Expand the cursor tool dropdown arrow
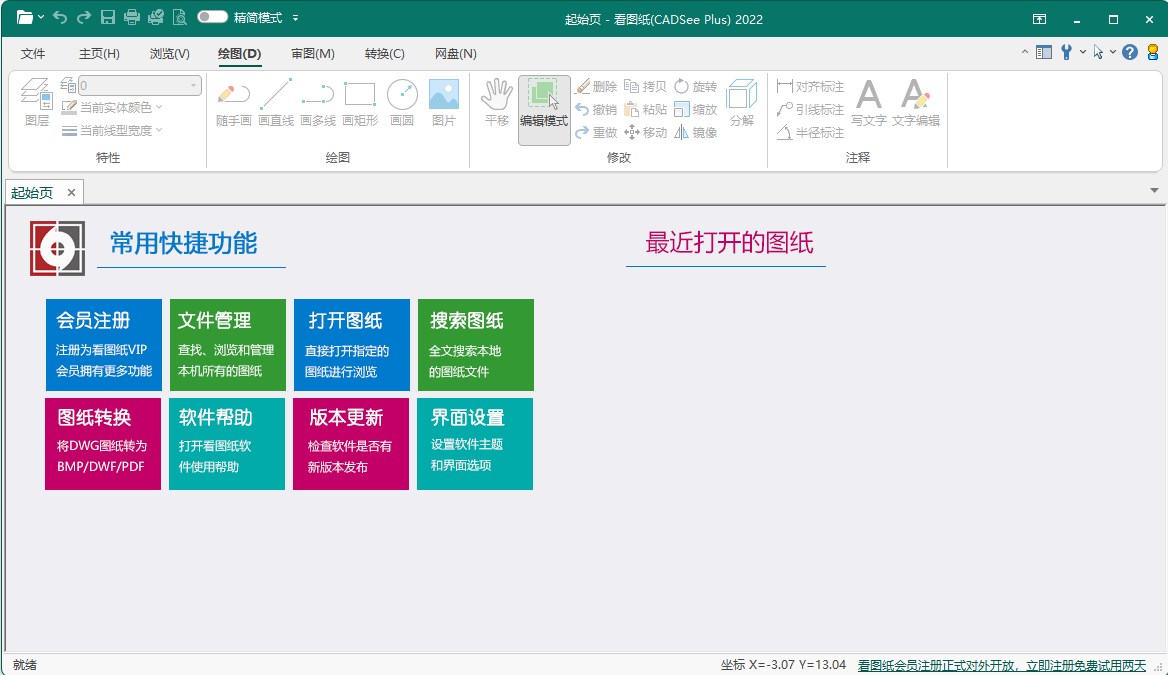 (1111, 51)
